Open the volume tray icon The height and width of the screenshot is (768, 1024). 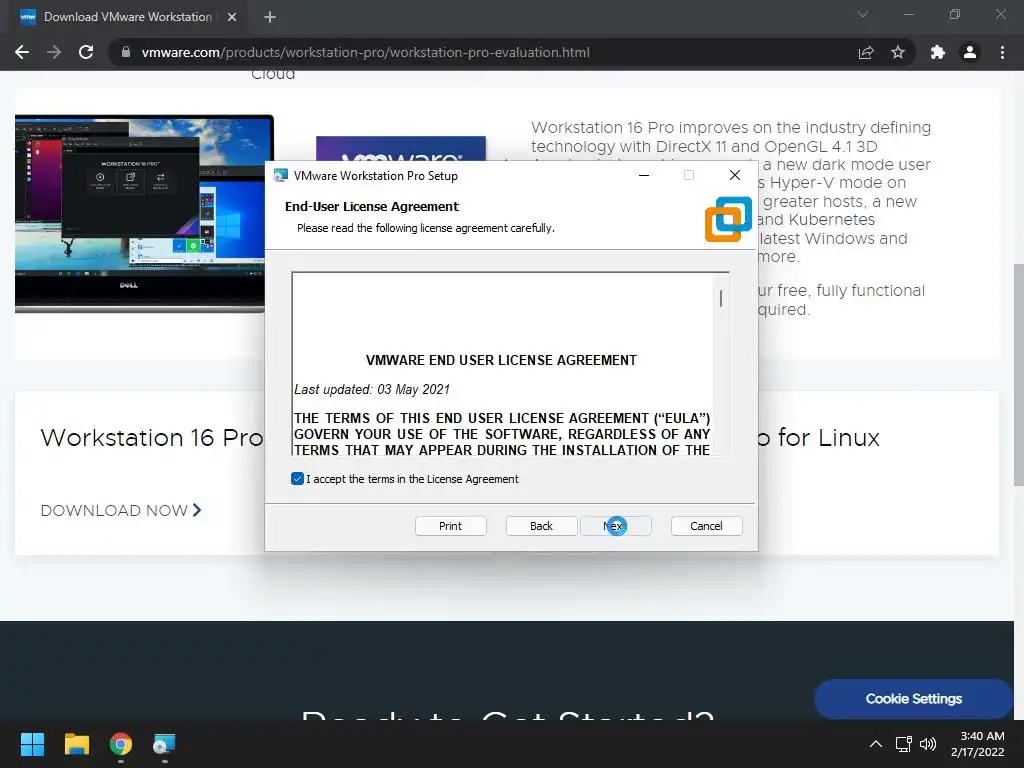coord(927,744)
